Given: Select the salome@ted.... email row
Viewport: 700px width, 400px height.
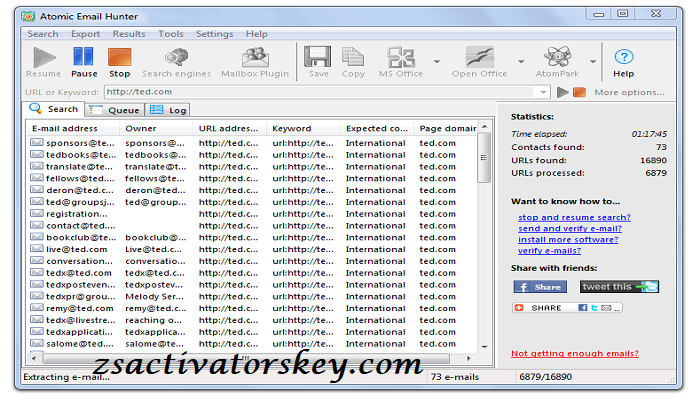Looking at the screenshot, I should point(253,344).
